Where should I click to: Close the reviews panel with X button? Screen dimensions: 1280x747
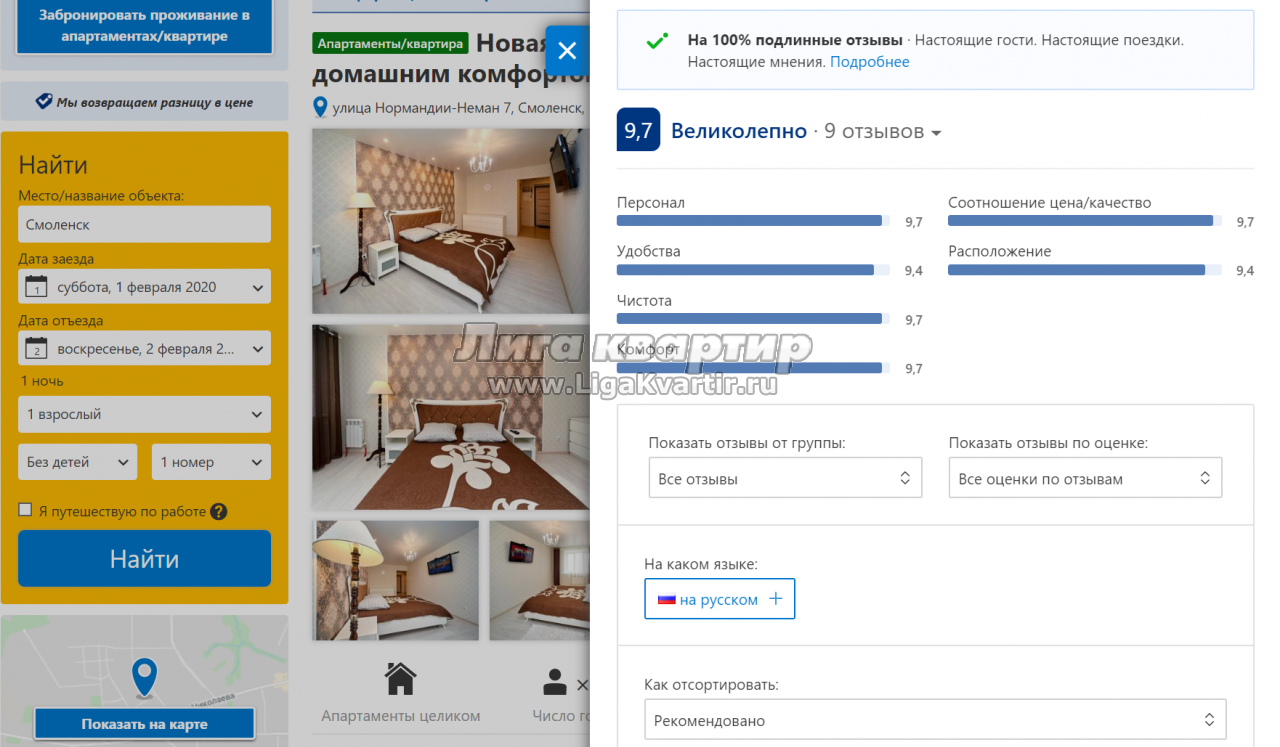click(567, 51)
